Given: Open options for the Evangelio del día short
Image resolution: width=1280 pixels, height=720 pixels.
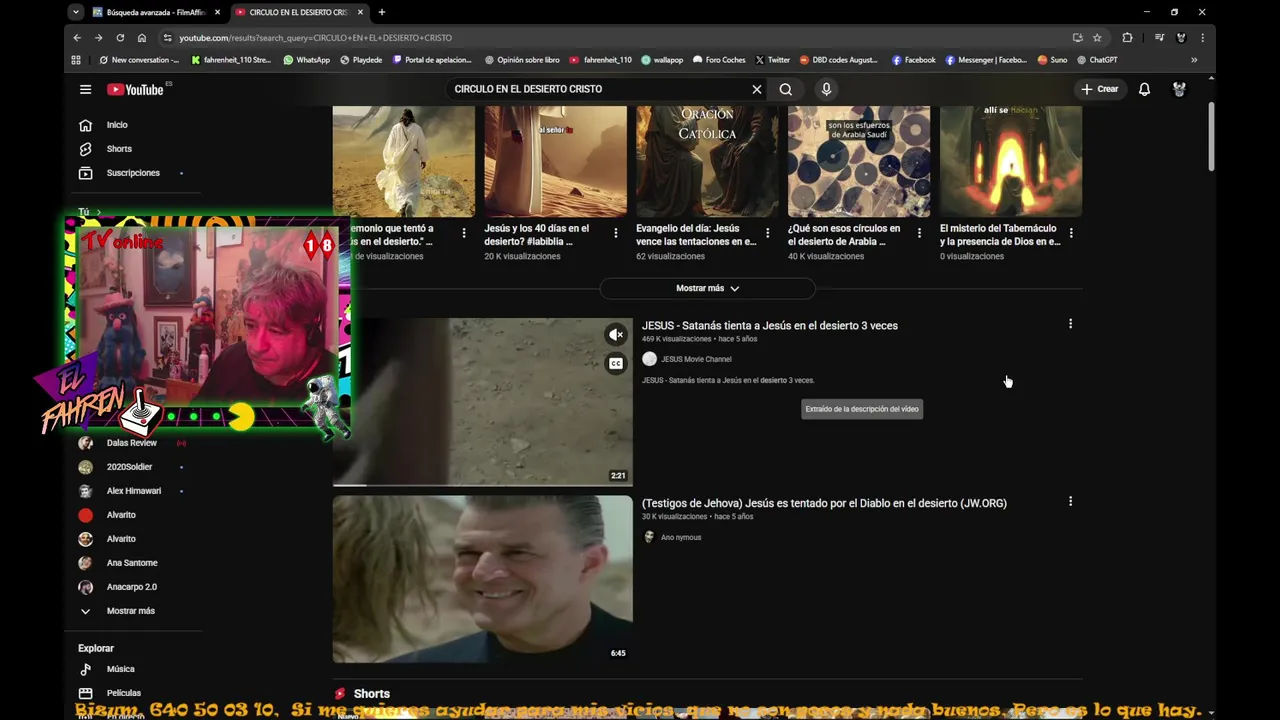Looking at the screenshot, I should point(767,233).
